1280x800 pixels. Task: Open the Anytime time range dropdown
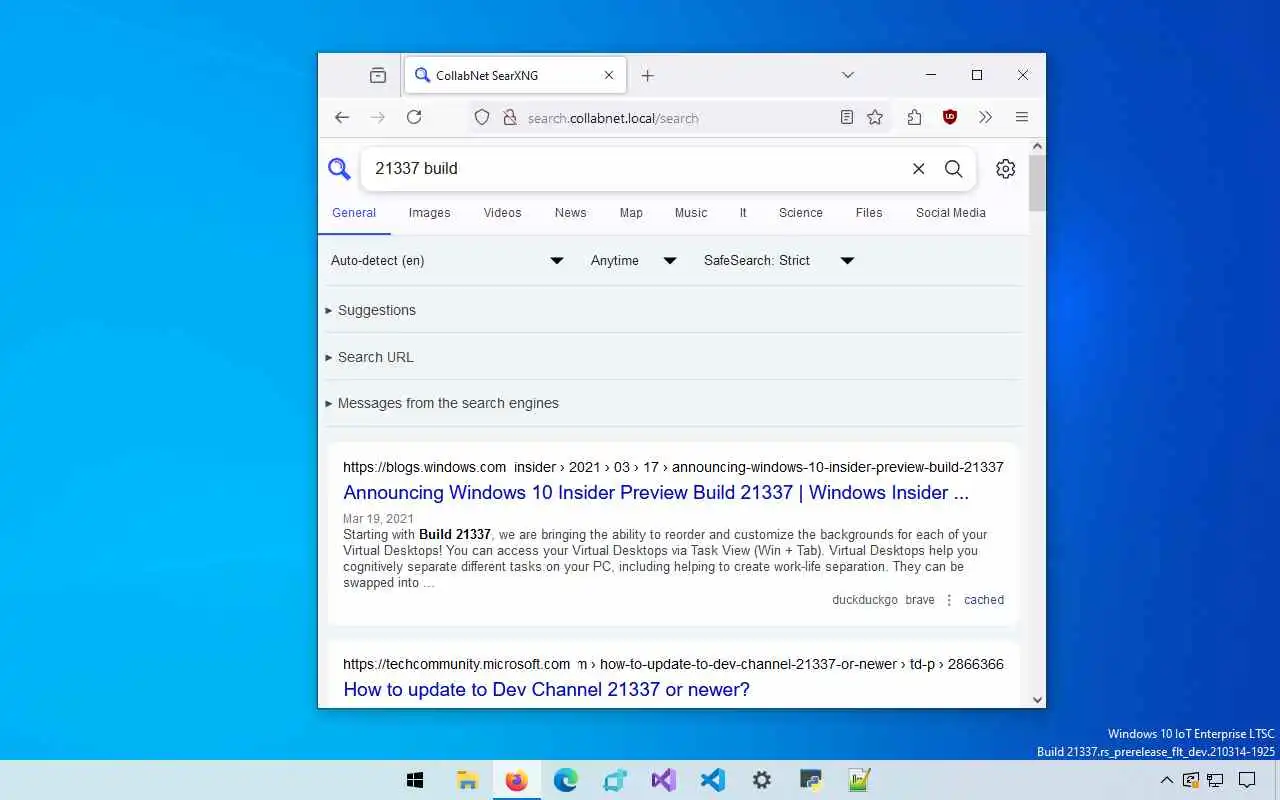pyautogui.click(x=634, y=261)
